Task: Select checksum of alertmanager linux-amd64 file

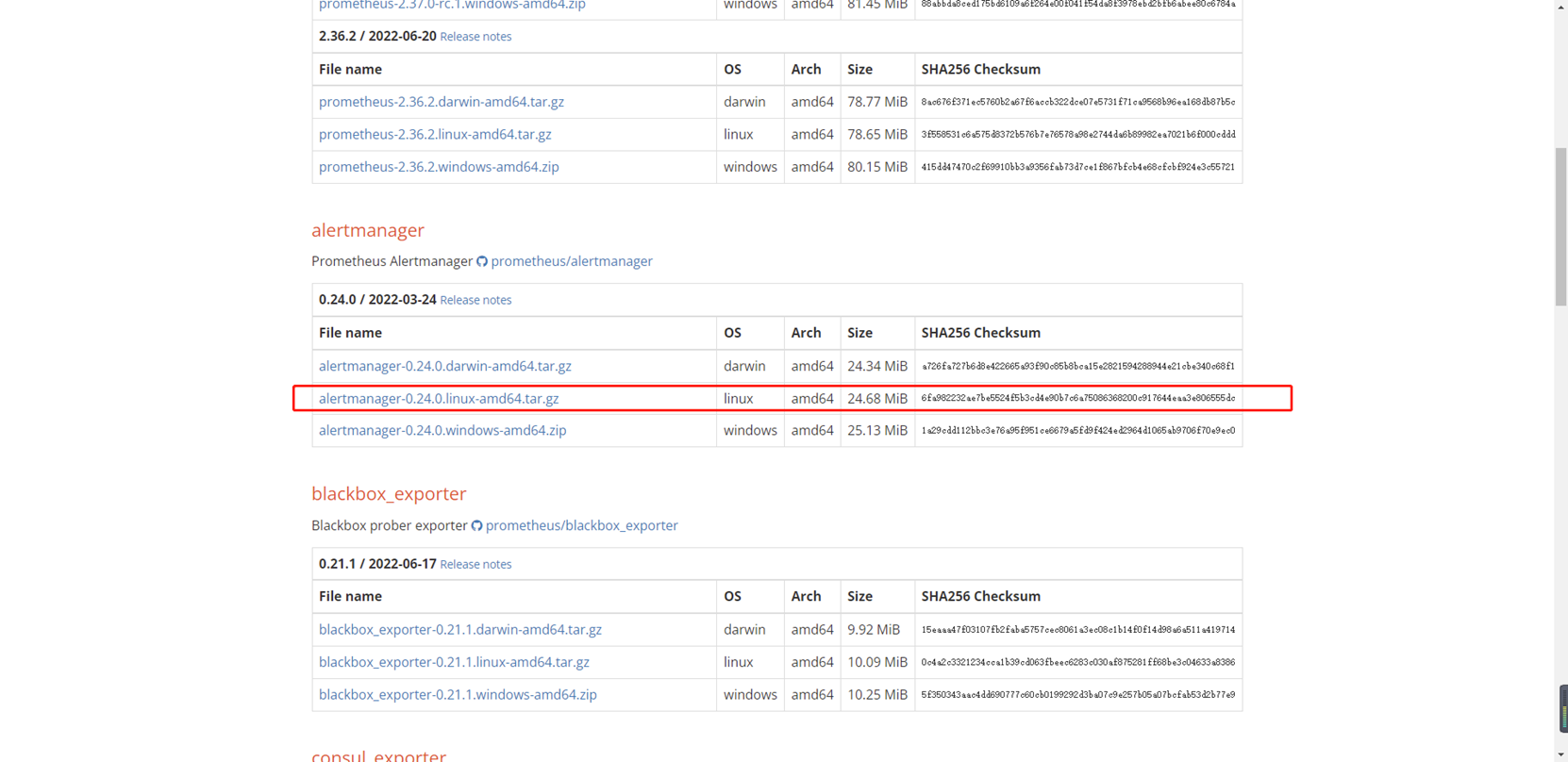Action: pos(1078,398)
